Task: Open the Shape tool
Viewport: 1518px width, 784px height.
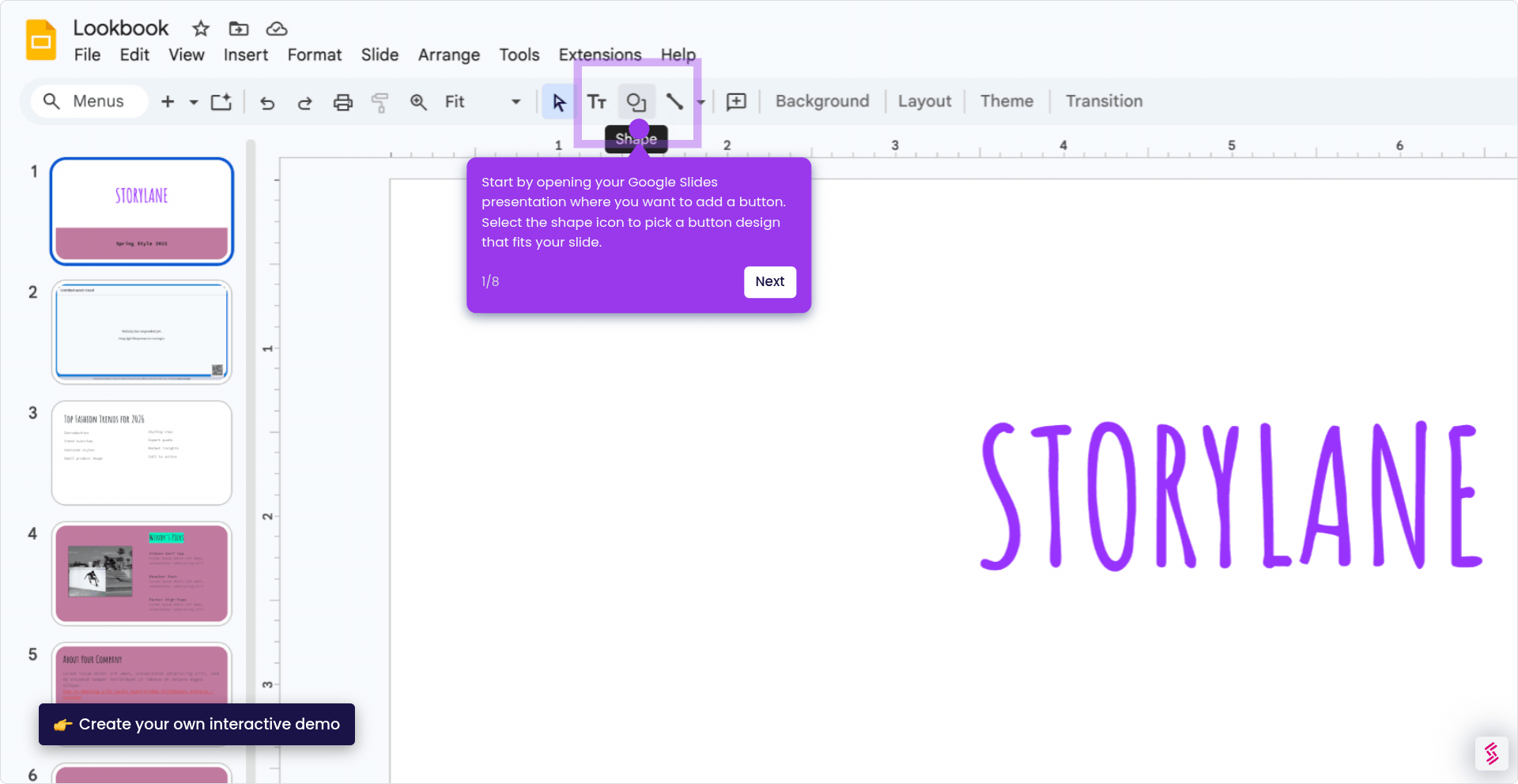Action: 636,102
